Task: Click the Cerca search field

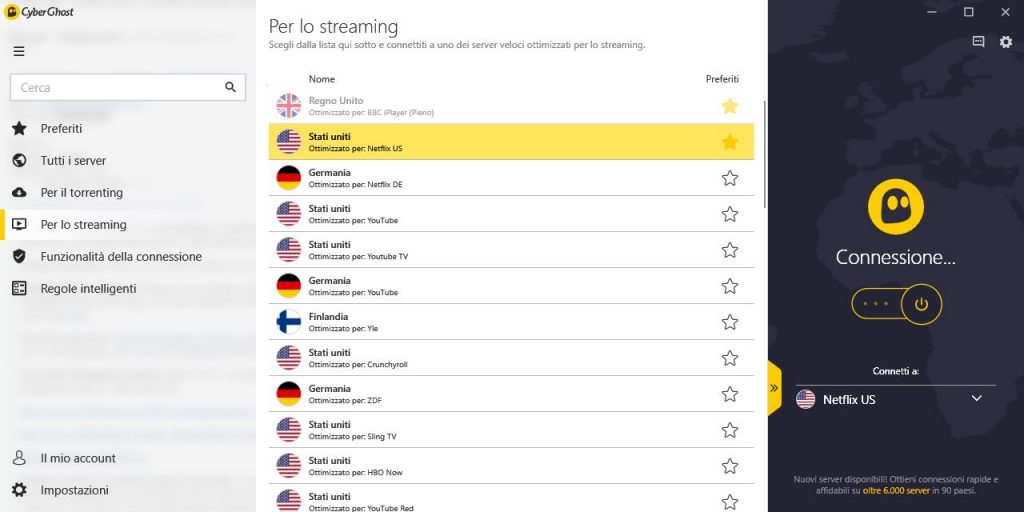Action: coord(117,87)
